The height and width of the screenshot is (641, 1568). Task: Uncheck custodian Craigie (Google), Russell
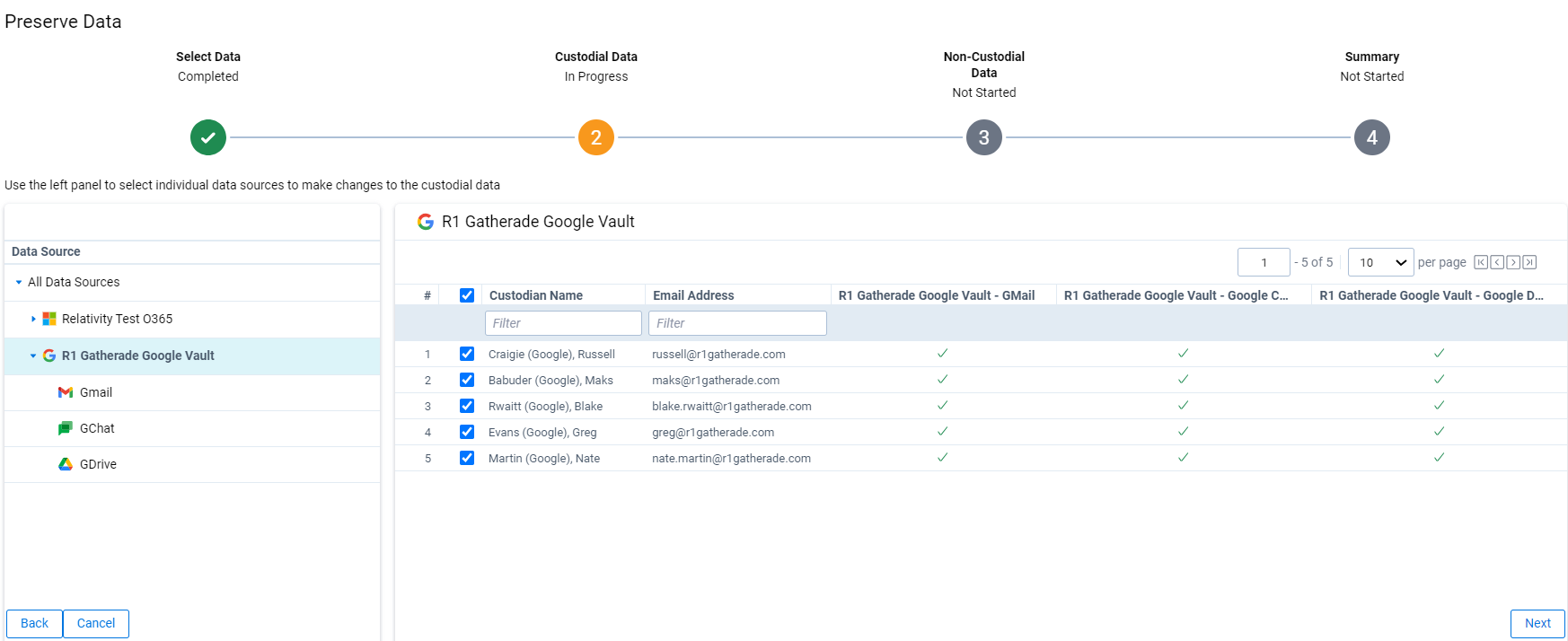point(467,354)
